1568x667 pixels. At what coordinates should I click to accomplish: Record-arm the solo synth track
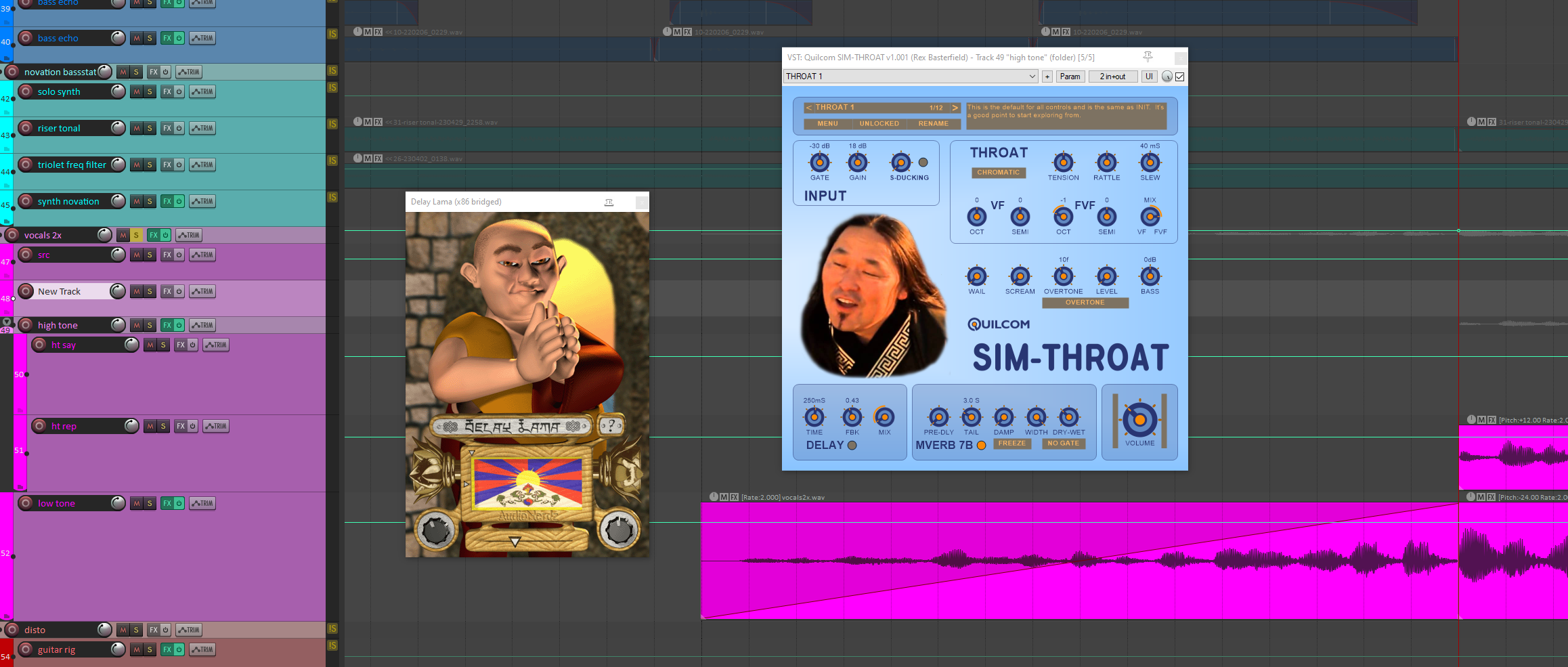point(26,91)
